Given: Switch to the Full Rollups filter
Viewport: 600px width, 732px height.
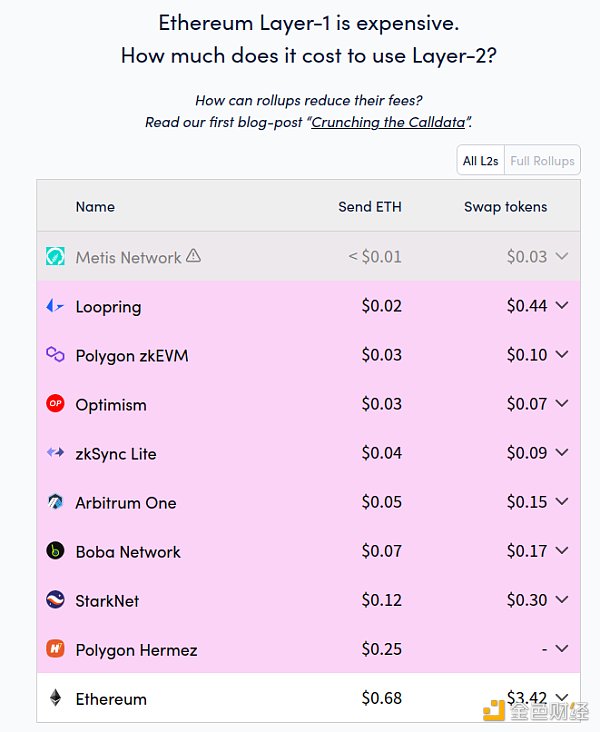Looking at the screenshot, I should (542, 161).
